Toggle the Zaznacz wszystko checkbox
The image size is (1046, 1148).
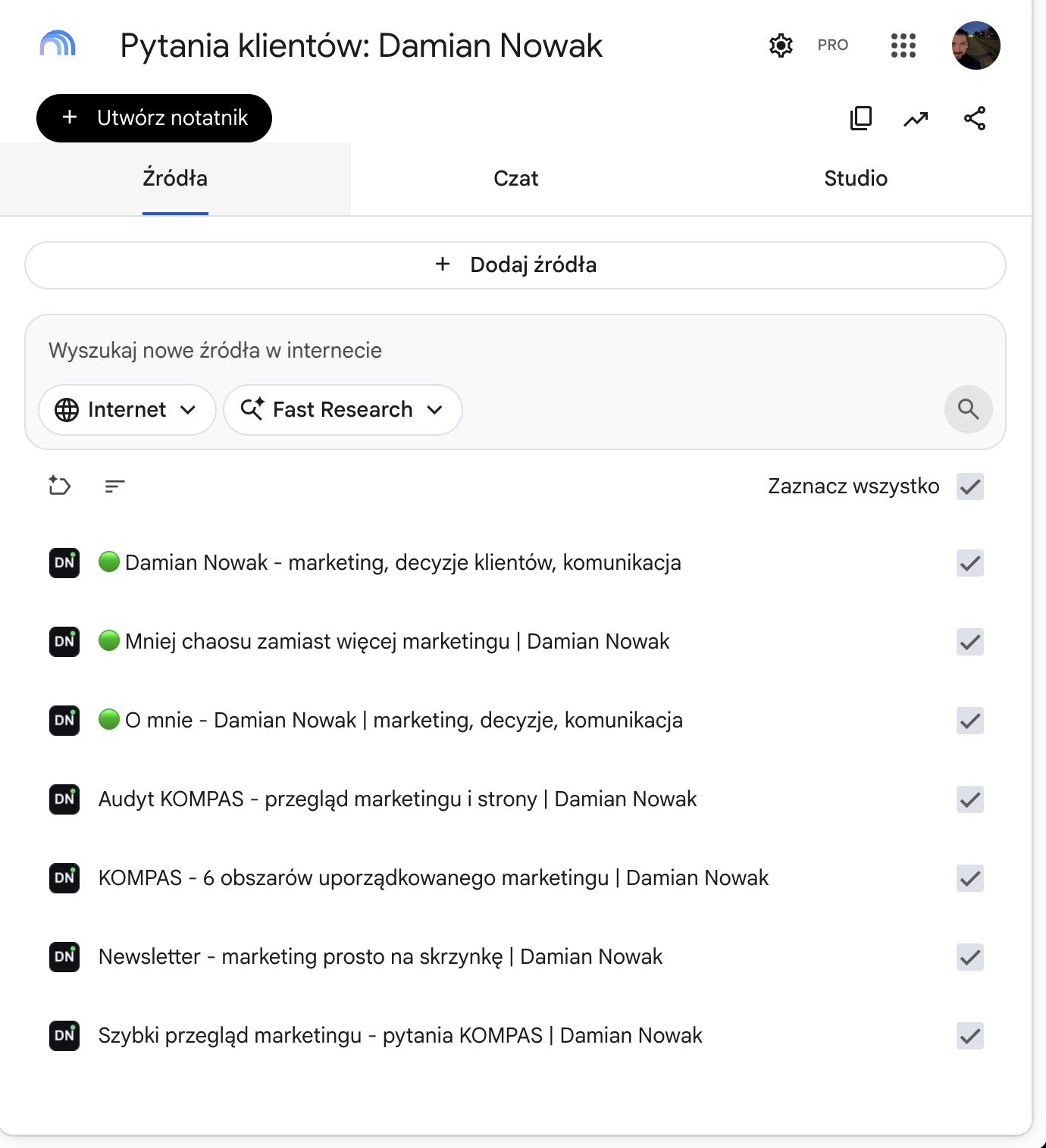coord(969,486)
